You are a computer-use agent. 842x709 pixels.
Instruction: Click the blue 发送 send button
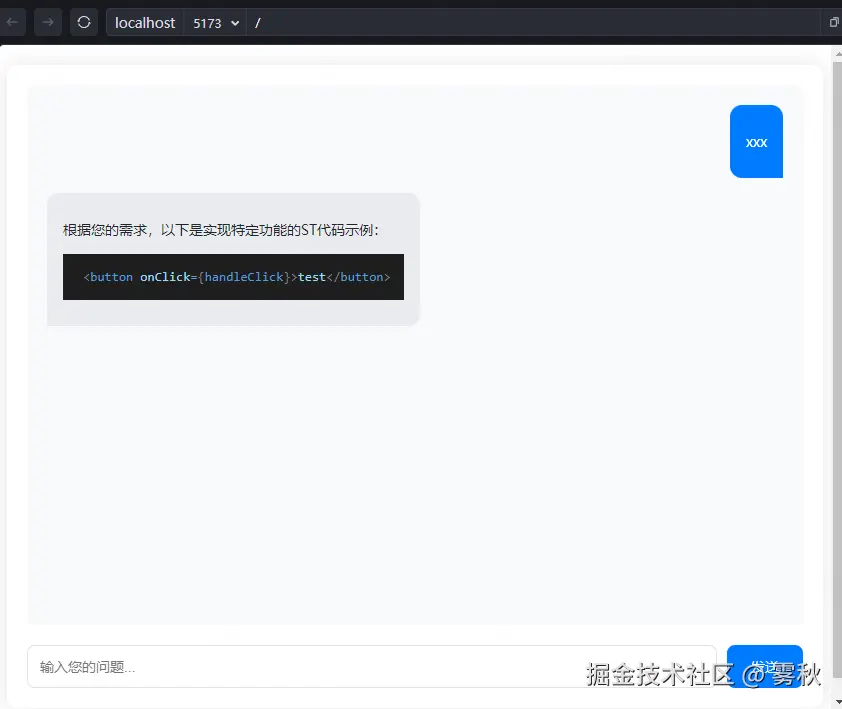764,664
